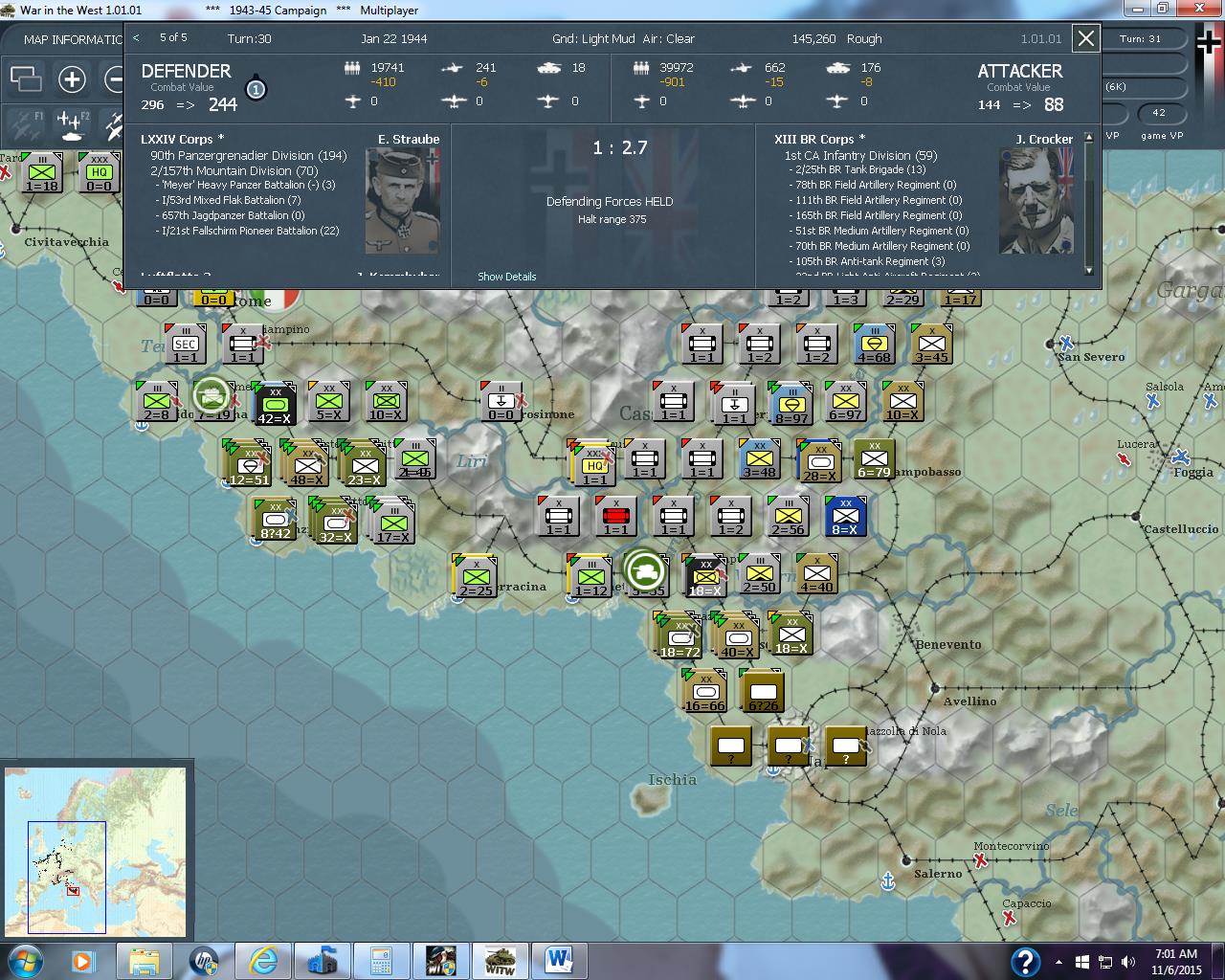Select 90th Panzergrenadier Division (194)
The height and width of the screenshot is (980, 1225).
click(x=248, y=155)
